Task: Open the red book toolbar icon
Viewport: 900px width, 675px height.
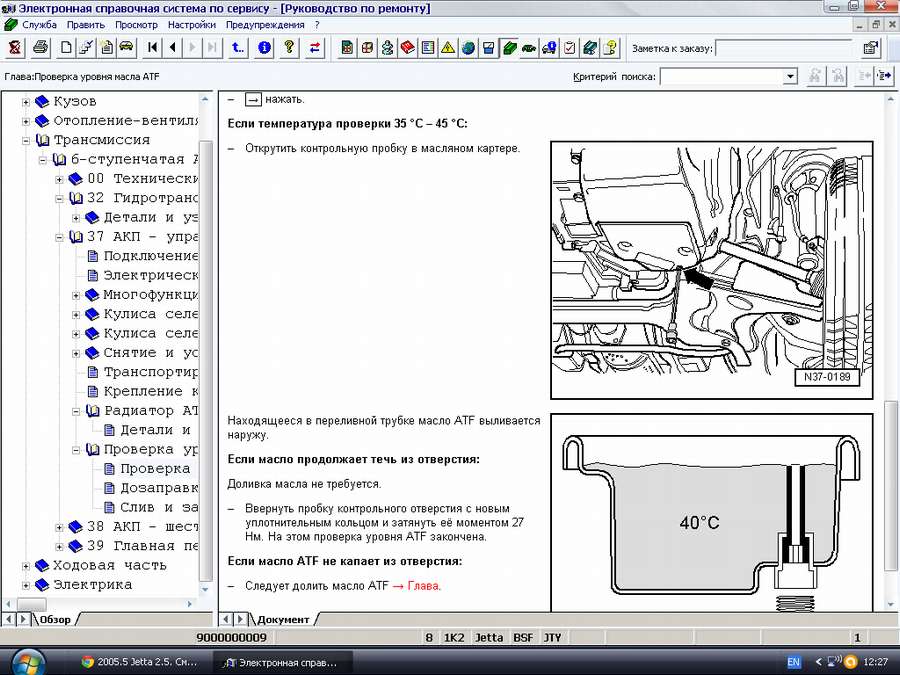Action: click(408, 48)
